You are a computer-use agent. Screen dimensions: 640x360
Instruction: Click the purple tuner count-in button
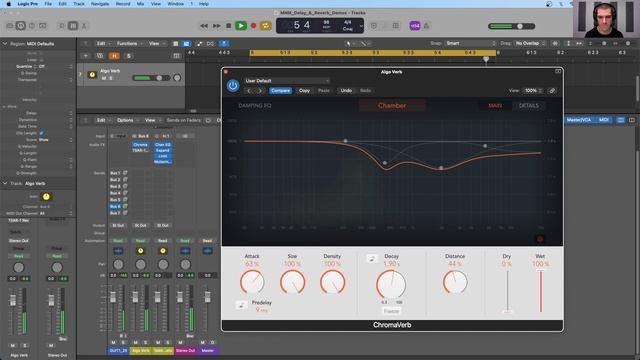click(x=415, y=26)
